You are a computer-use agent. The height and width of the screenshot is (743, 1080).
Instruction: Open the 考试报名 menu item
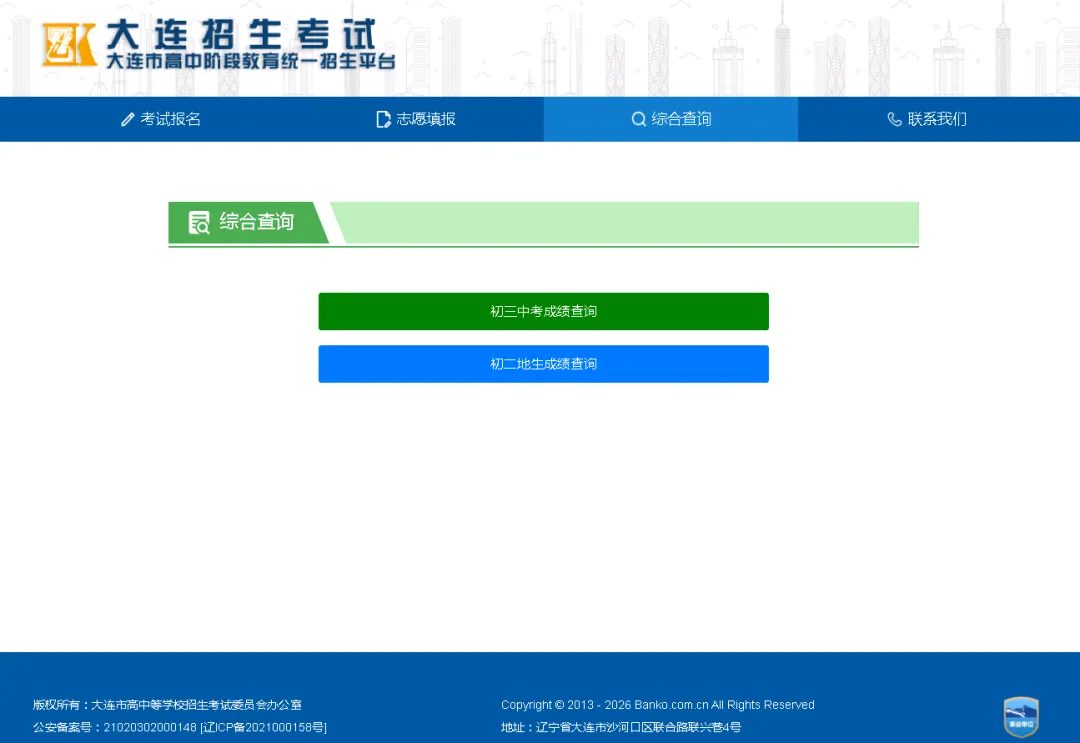(x=160, y=119)
